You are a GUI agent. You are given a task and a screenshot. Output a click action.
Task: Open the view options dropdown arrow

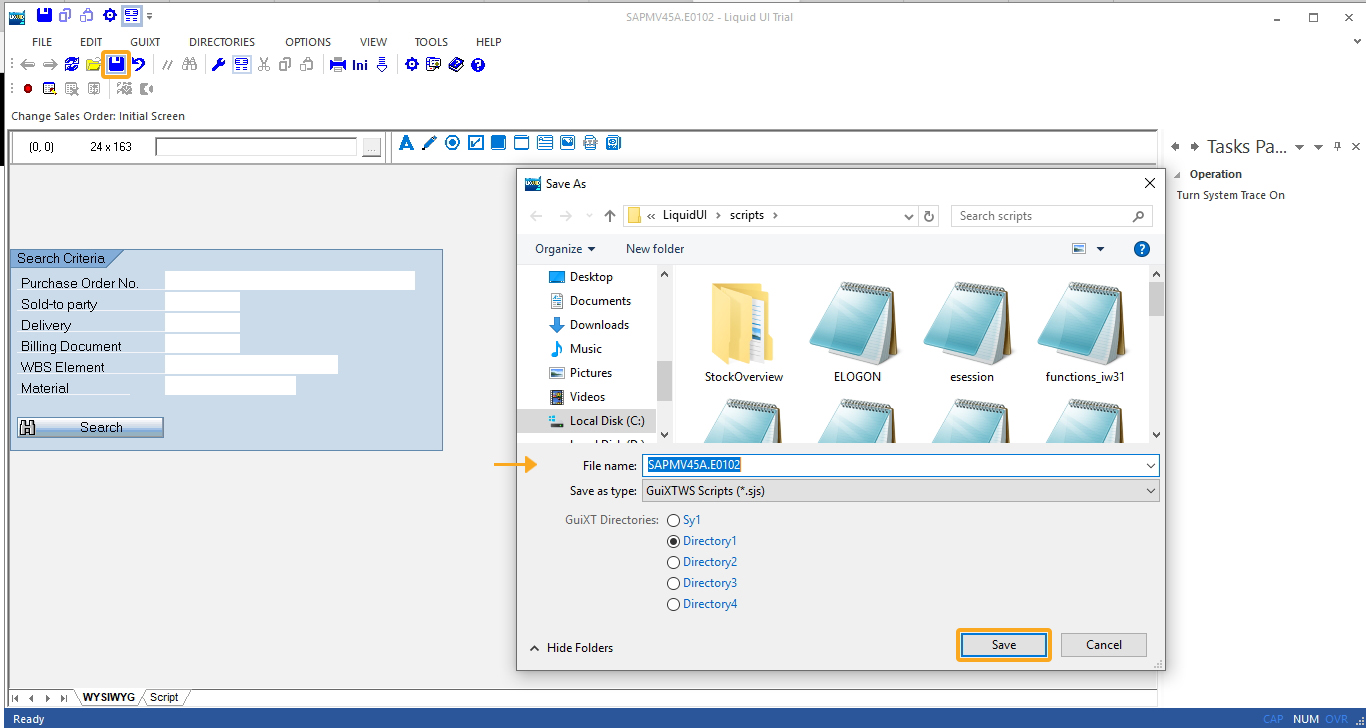pyautogui.click(x=1101, y=249)
